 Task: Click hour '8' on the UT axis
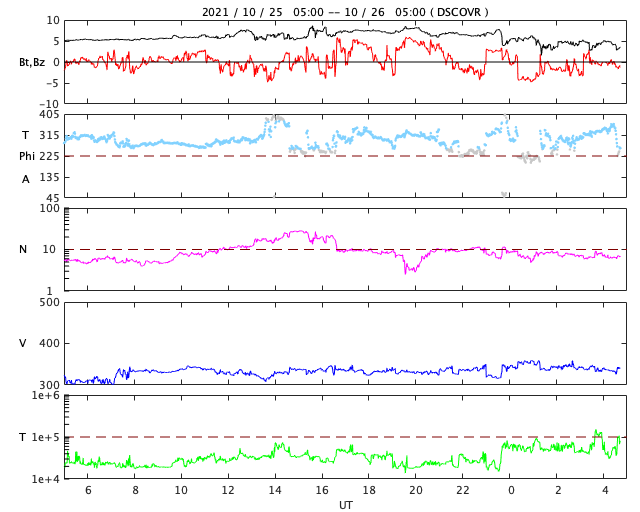coord(135,490)
